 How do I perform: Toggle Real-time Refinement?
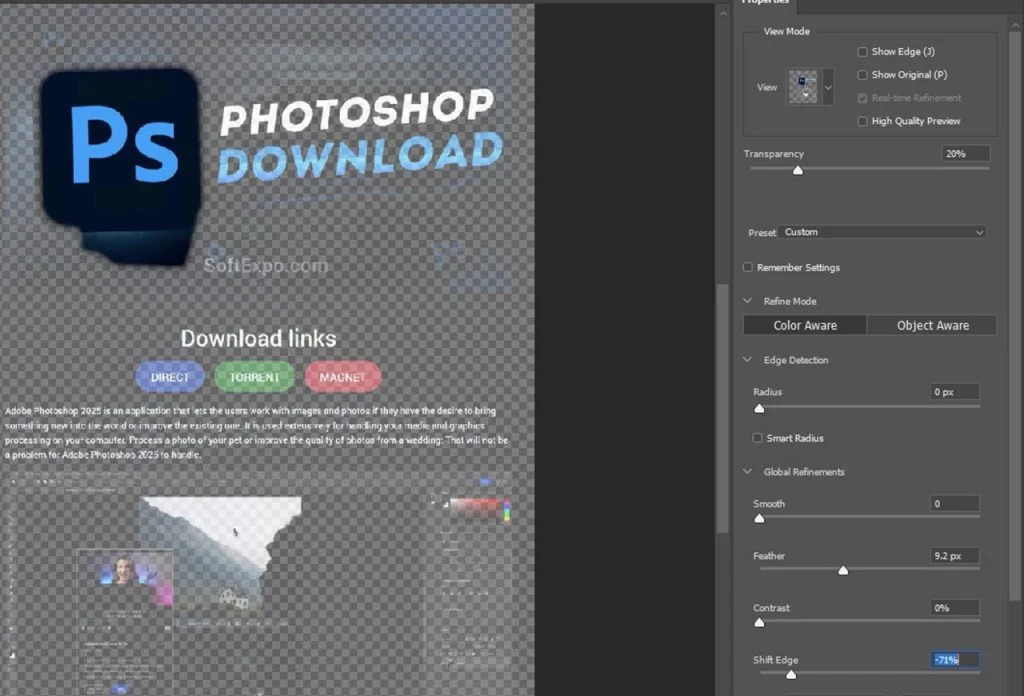(x=863, y=97)
